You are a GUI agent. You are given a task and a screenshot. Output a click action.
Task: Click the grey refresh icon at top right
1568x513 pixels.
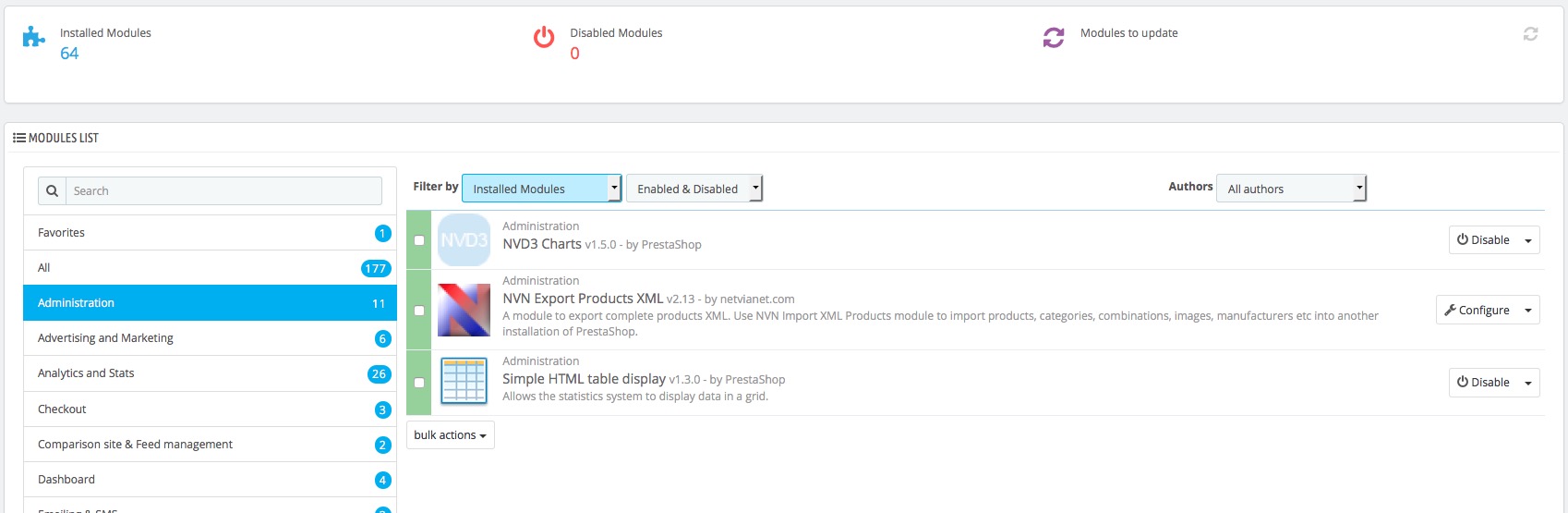1530,34
